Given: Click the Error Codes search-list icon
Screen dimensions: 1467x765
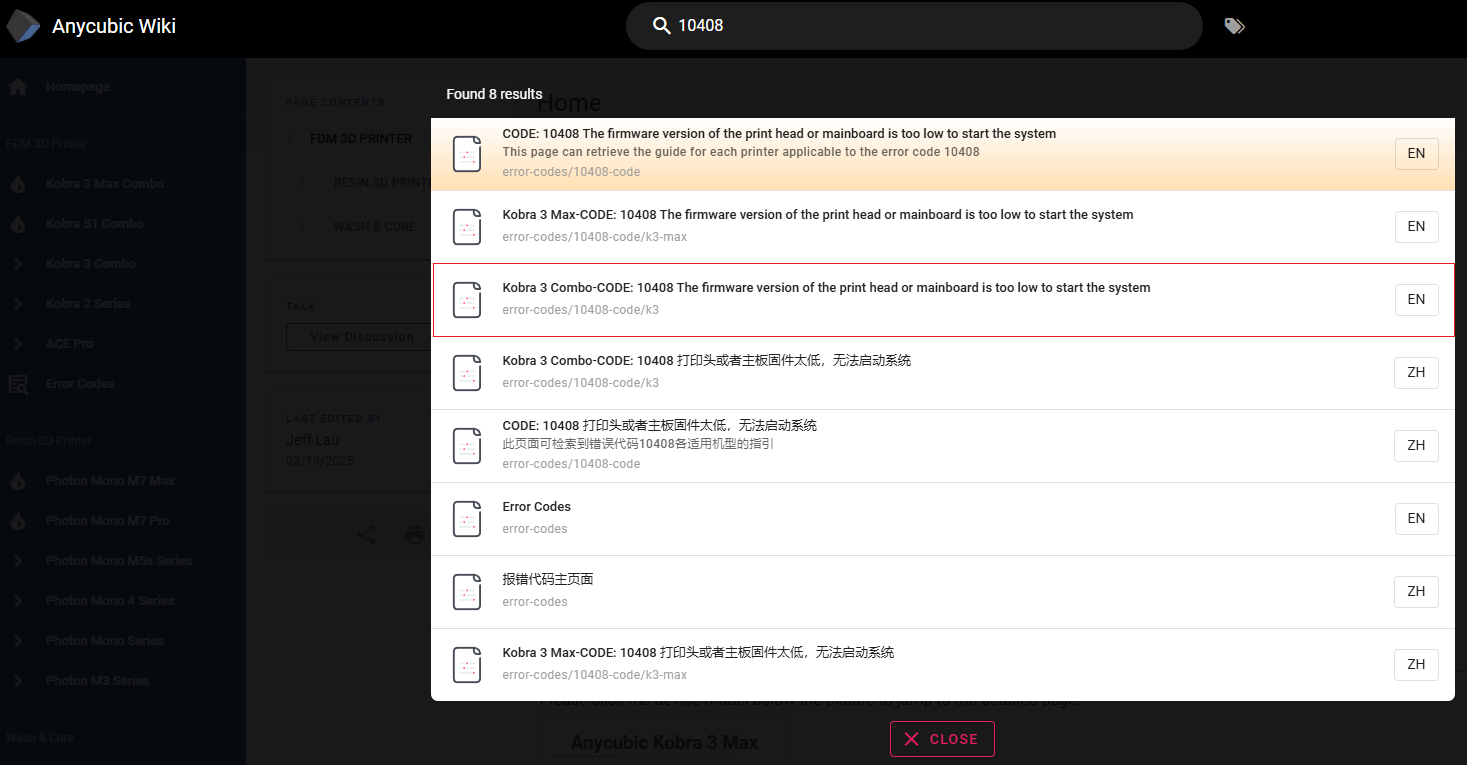Looking at the screenshot, I should (x=18, y=384).
